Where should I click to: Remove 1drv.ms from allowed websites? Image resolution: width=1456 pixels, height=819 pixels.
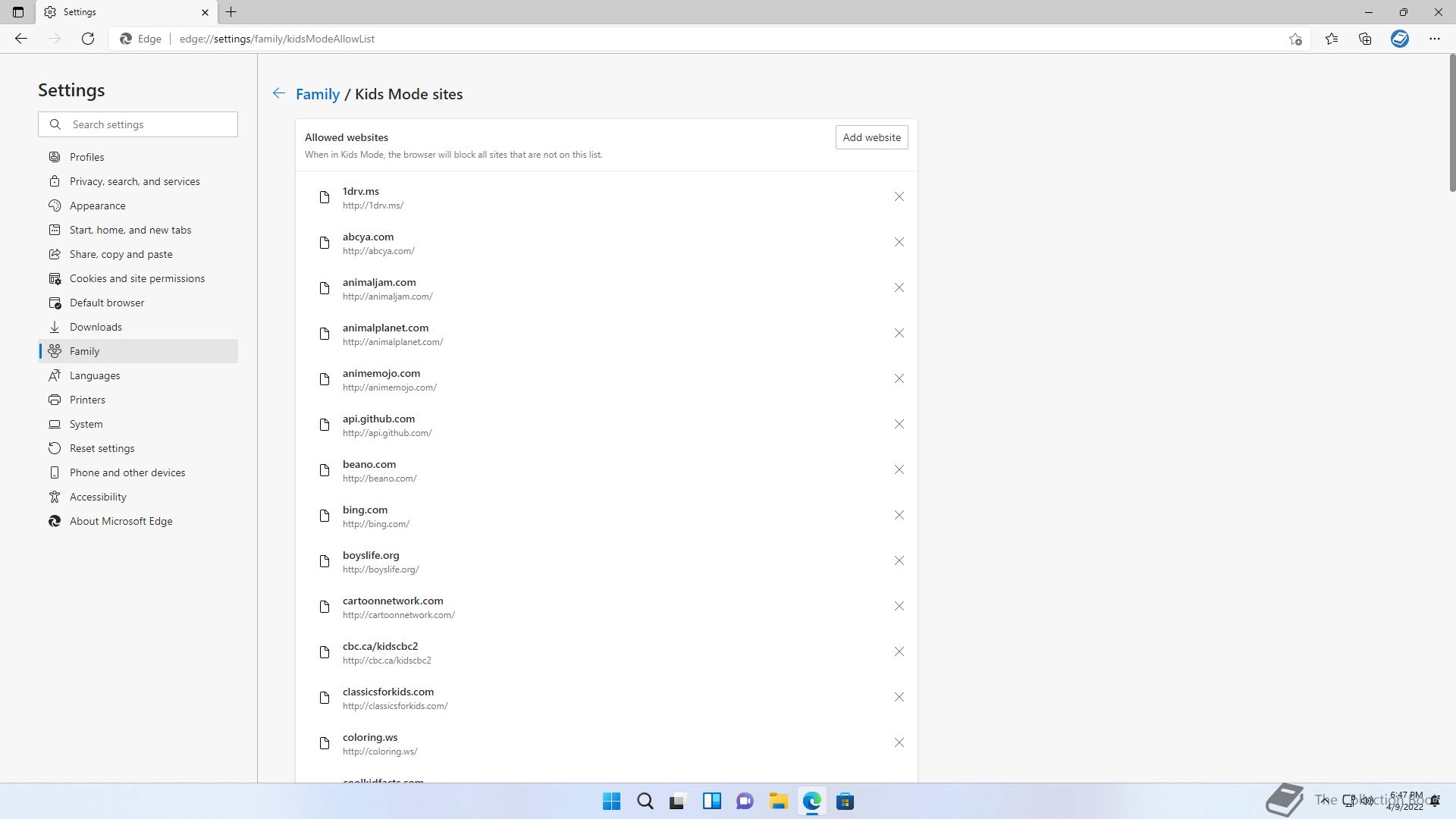(x=899, y=197)
